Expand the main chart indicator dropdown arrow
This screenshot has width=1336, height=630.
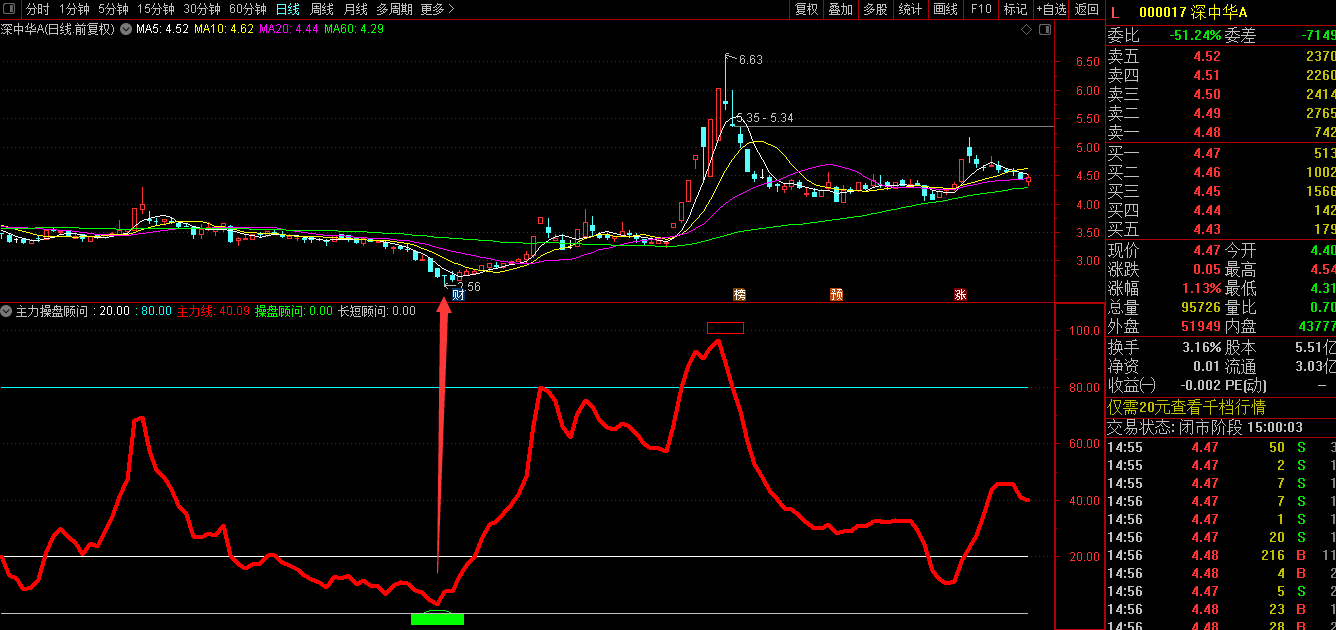[x=125, y=29]
